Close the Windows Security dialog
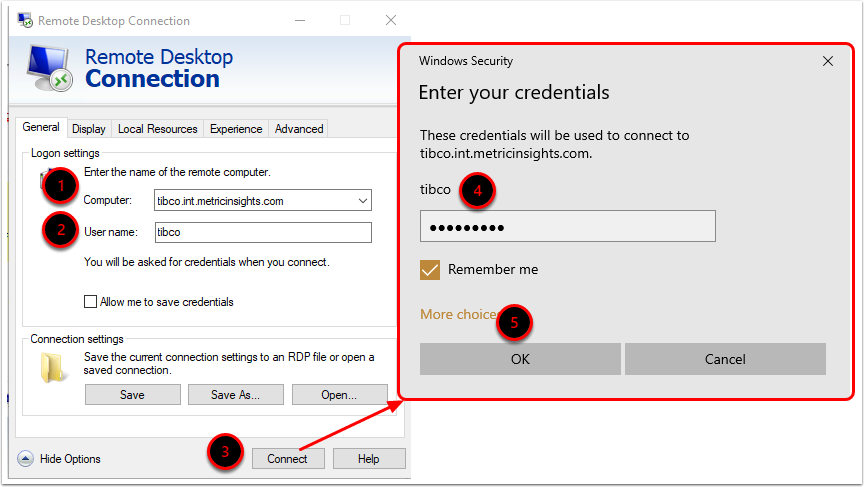 (828, 61)
